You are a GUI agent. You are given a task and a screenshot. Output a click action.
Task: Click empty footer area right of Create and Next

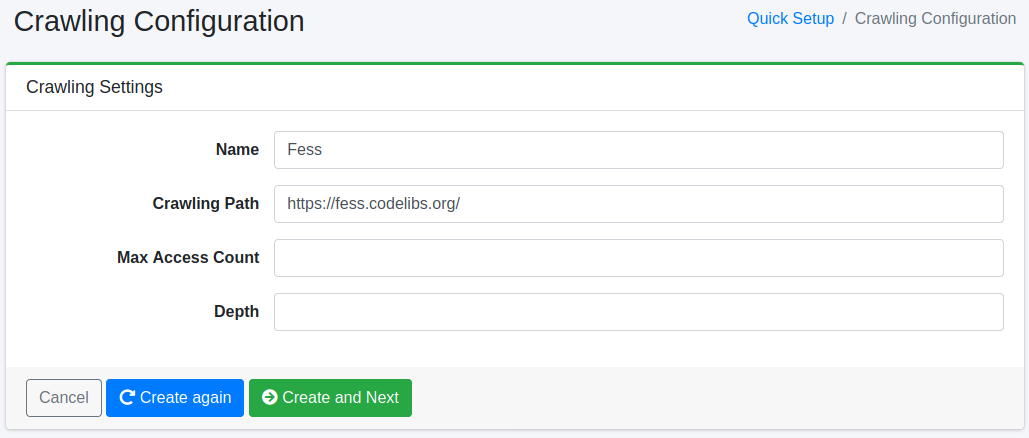point(700,398)
